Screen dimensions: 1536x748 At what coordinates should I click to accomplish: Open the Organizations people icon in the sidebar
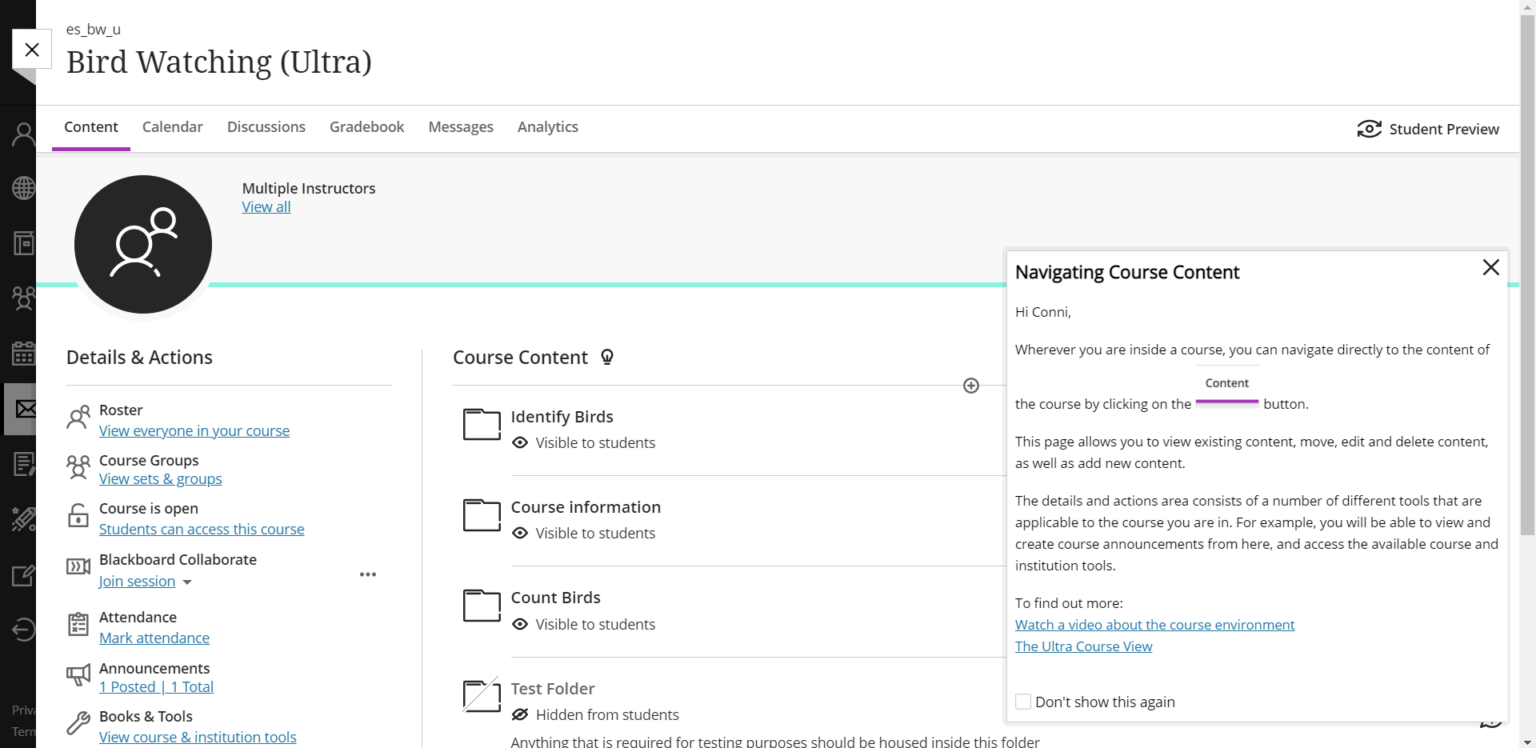[x=23, y=297]
